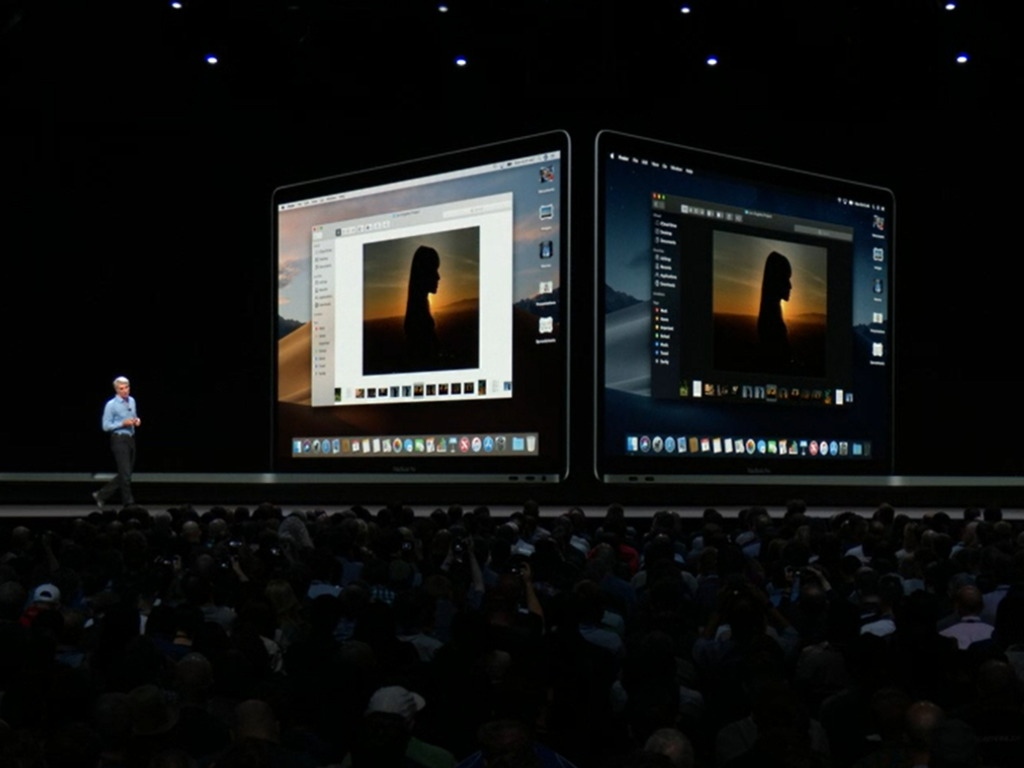This screenshot has height=768, width=1024.
Task: Select AirDrop in the dark Finder sidebar
Action: 665,259
